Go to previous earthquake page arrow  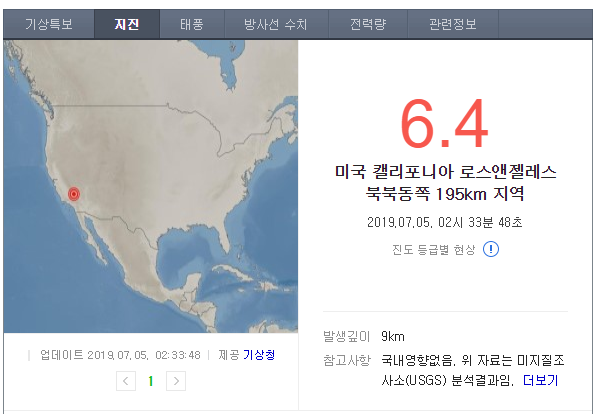[126, 381]
